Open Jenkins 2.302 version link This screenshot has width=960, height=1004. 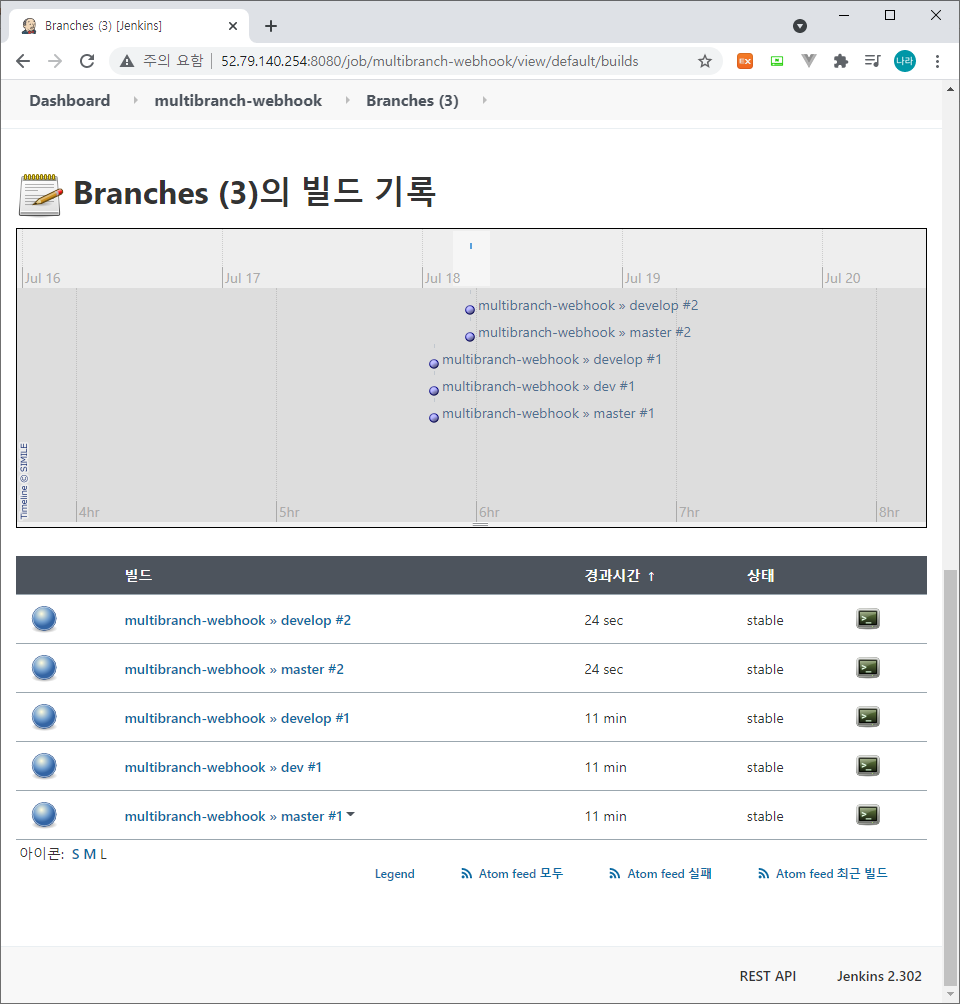[x=879, y=976]
